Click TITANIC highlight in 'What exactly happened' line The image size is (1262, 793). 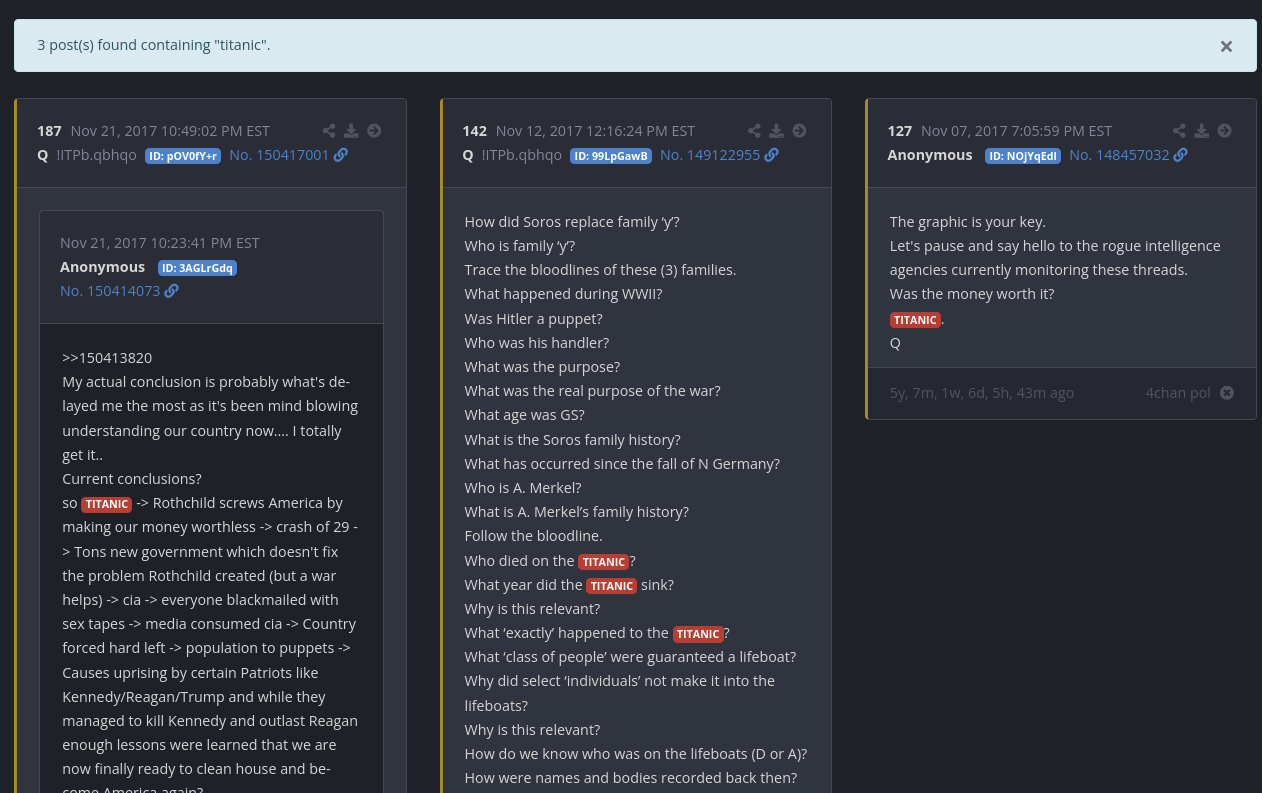[x=698, y=634]
